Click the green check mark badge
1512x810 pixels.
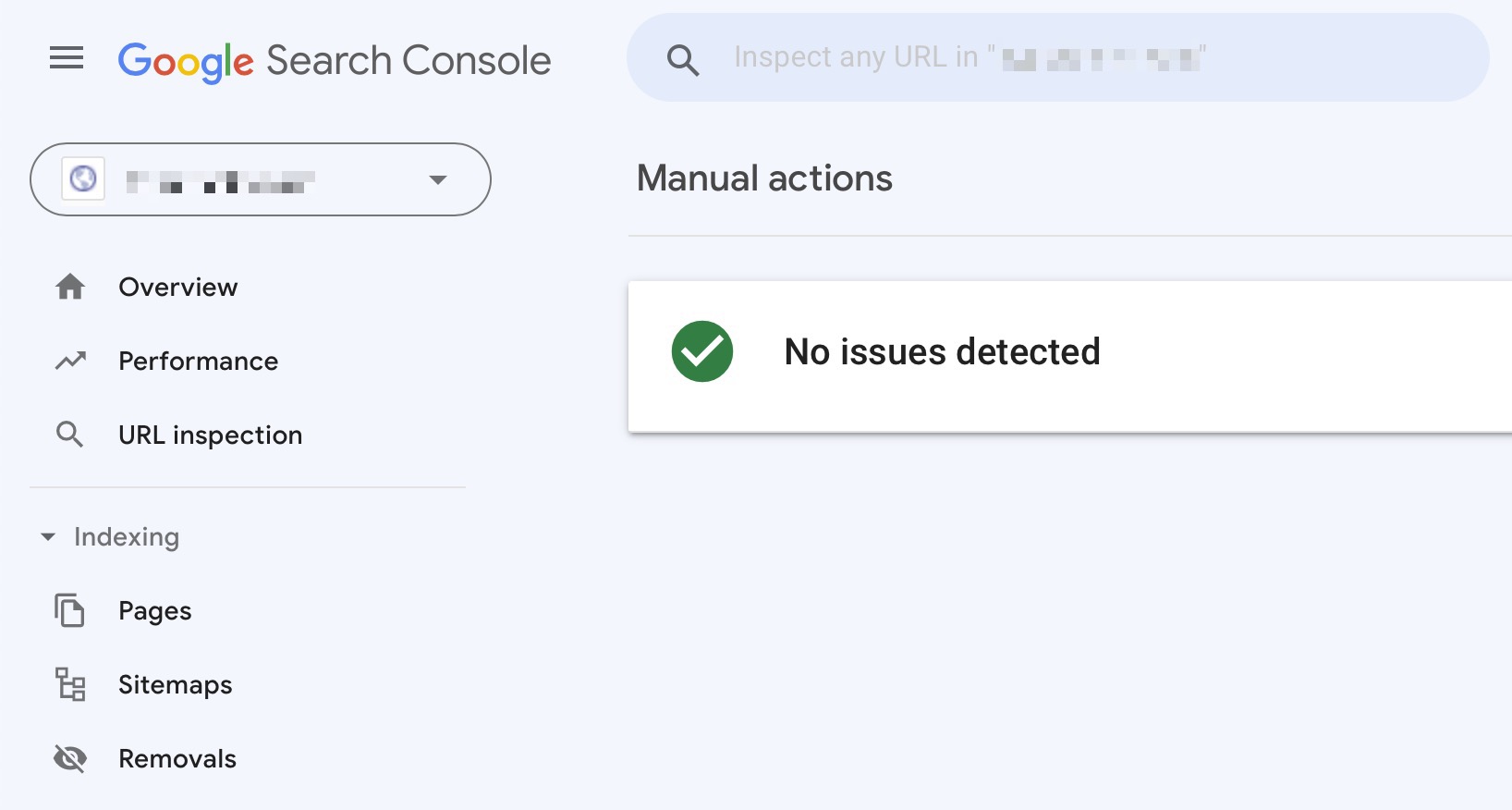click(701, 351)
